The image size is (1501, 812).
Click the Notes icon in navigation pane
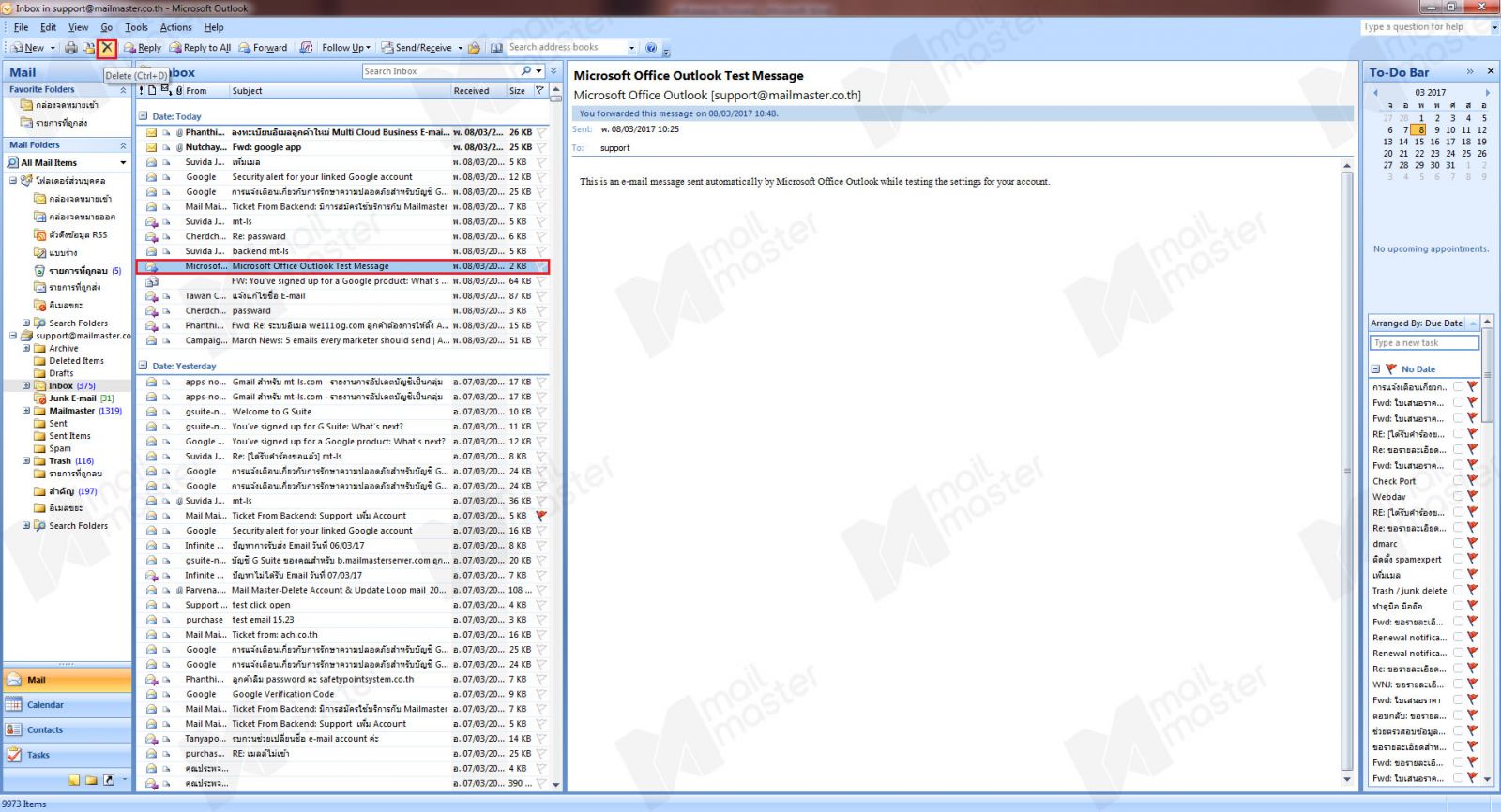[74, 780]
